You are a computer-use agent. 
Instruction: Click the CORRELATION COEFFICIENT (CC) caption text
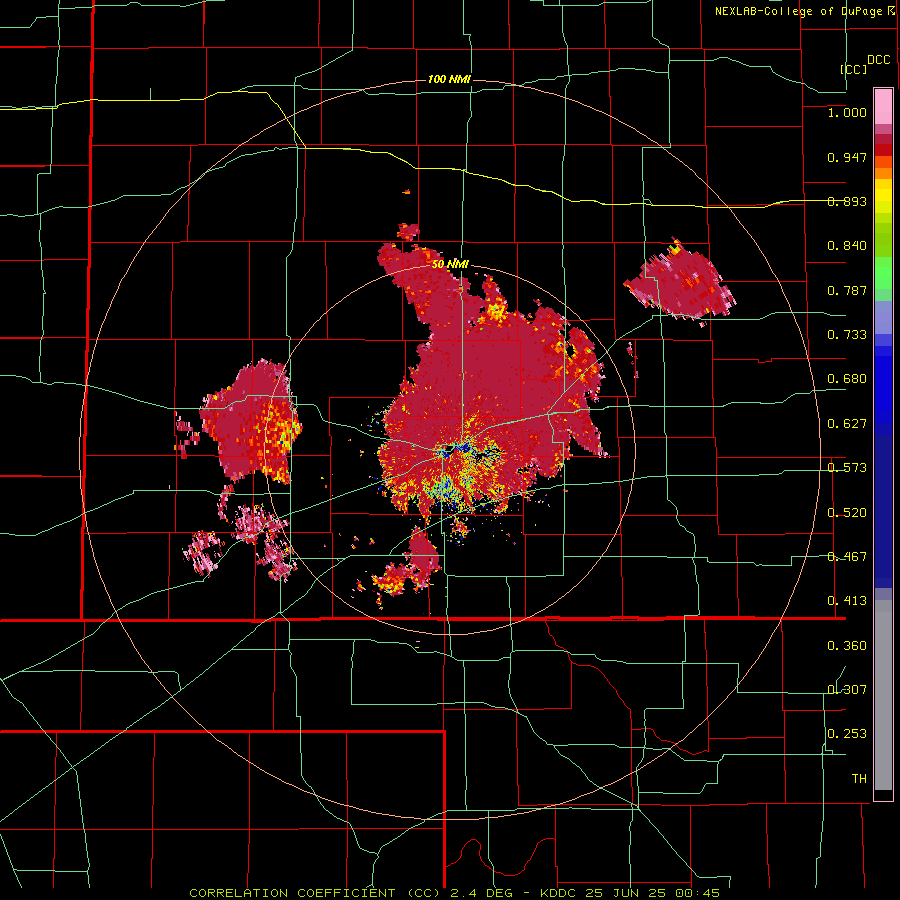coord(315,893)
